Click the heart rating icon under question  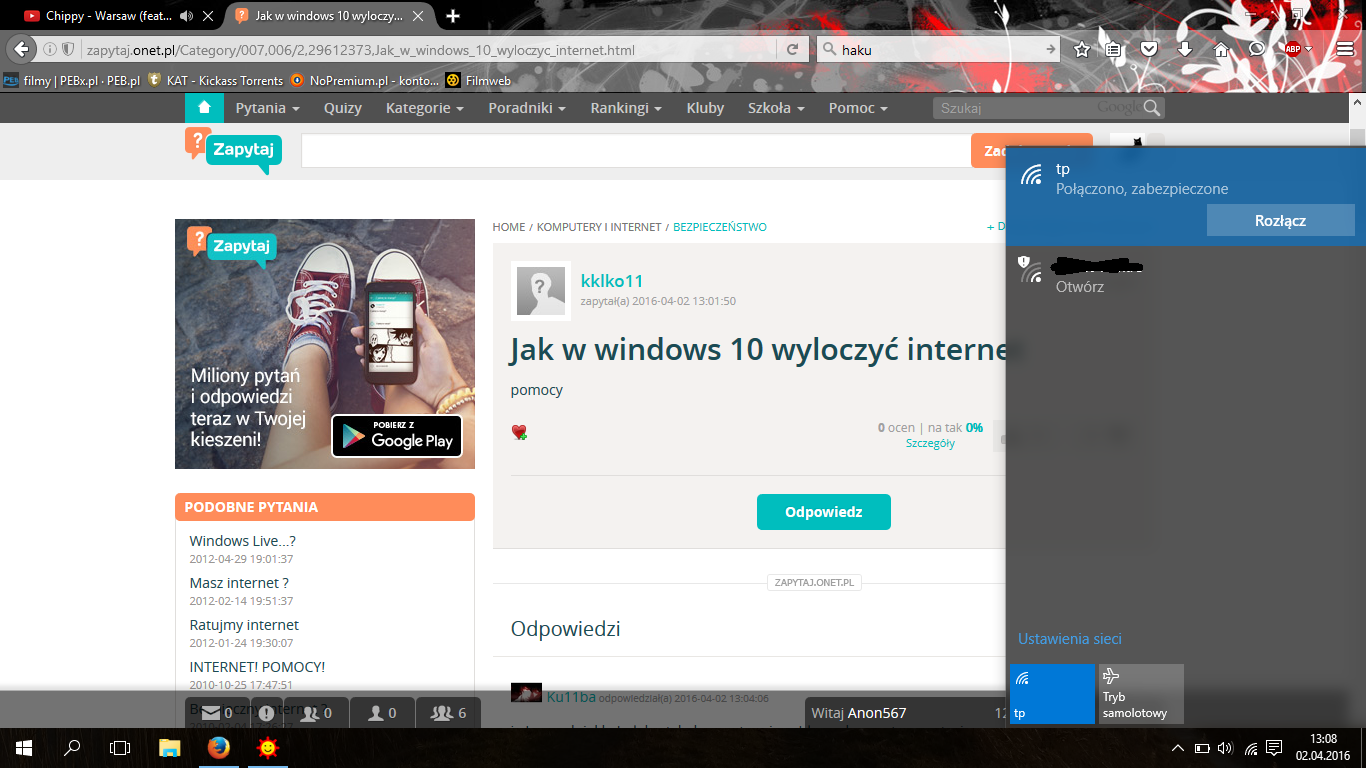[519, 432]
